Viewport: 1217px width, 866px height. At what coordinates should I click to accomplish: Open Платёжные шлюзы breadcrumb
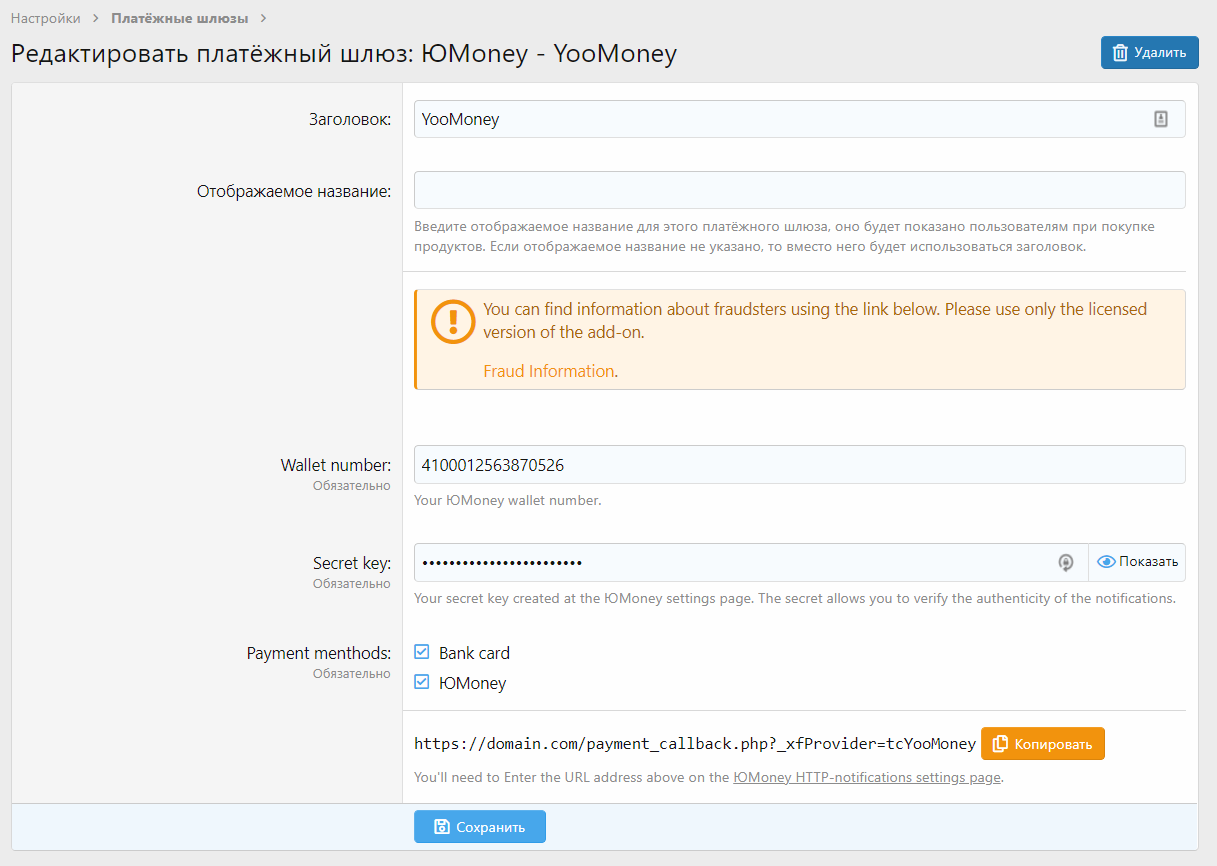click(179, 18)
